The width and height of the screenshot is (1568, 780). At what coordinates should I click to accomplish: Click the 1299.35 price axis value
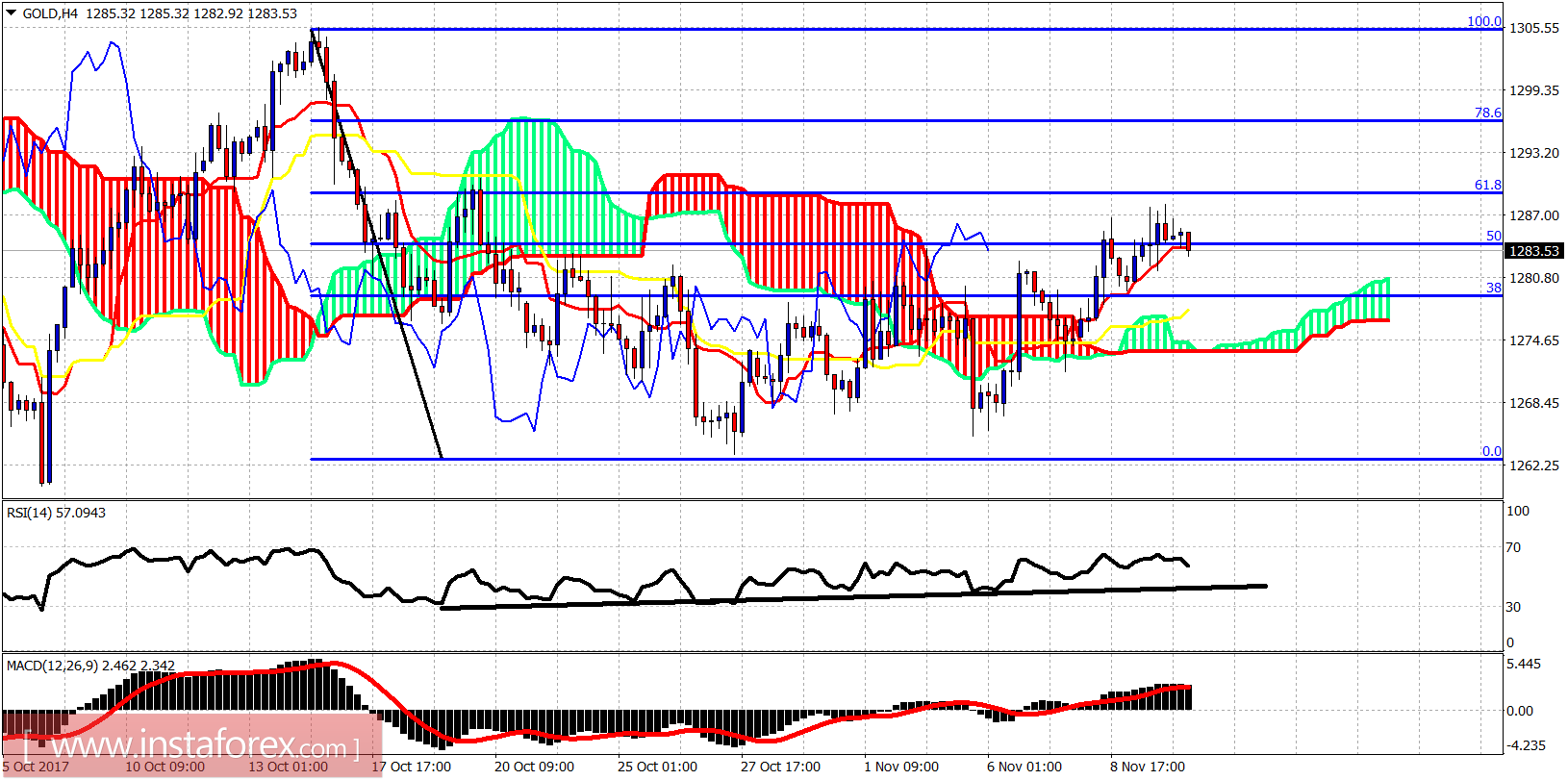pyautogui.click(x=1534, y=90)
